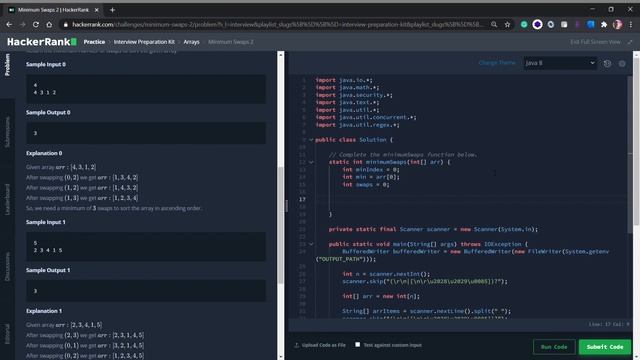Viewport: 640px width, 360px height.
Task: Go to the Practice breadcrumb
Action: (x=94, y=42)
